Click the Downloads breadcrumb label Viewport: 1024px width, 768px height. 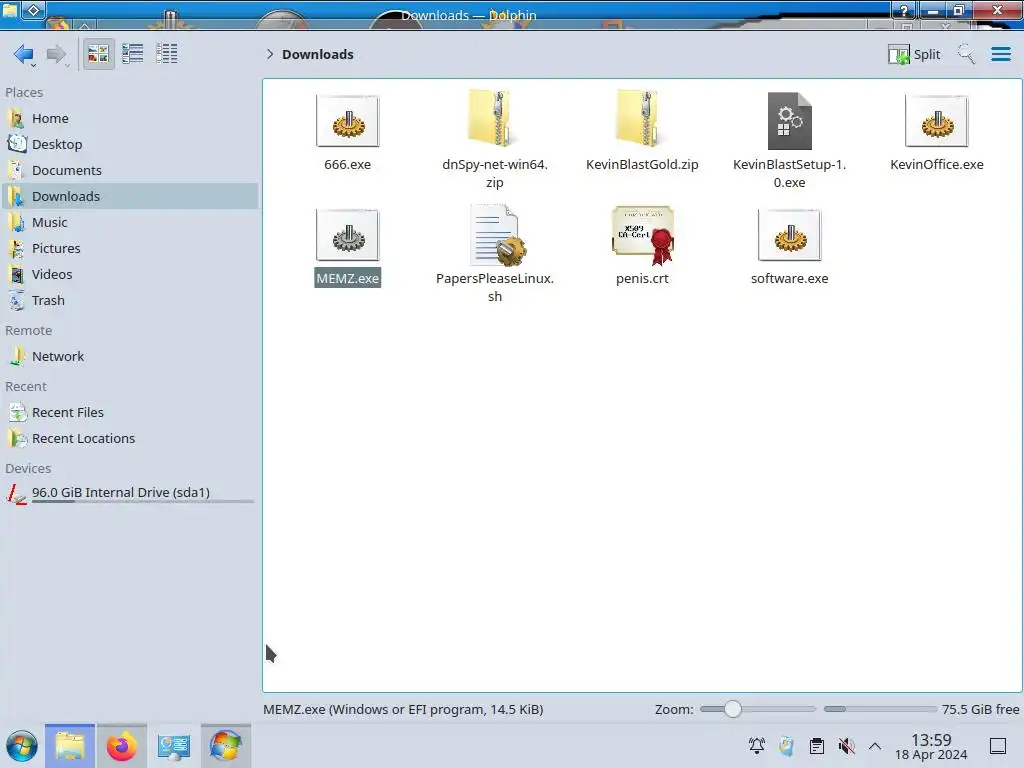(x=317, y=54)
